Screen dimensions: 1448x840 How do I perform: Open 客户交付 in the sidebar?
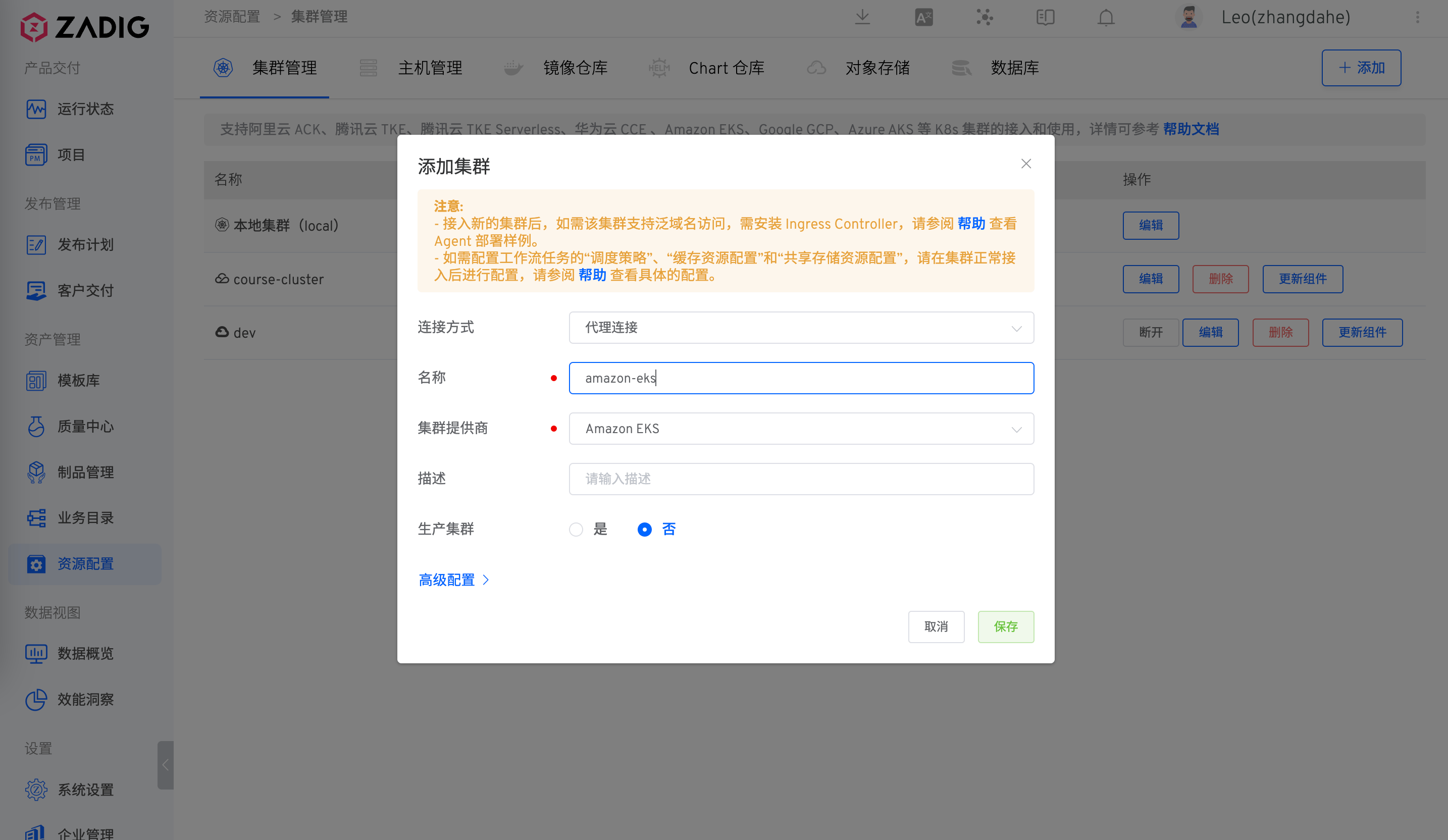point(70,291)
